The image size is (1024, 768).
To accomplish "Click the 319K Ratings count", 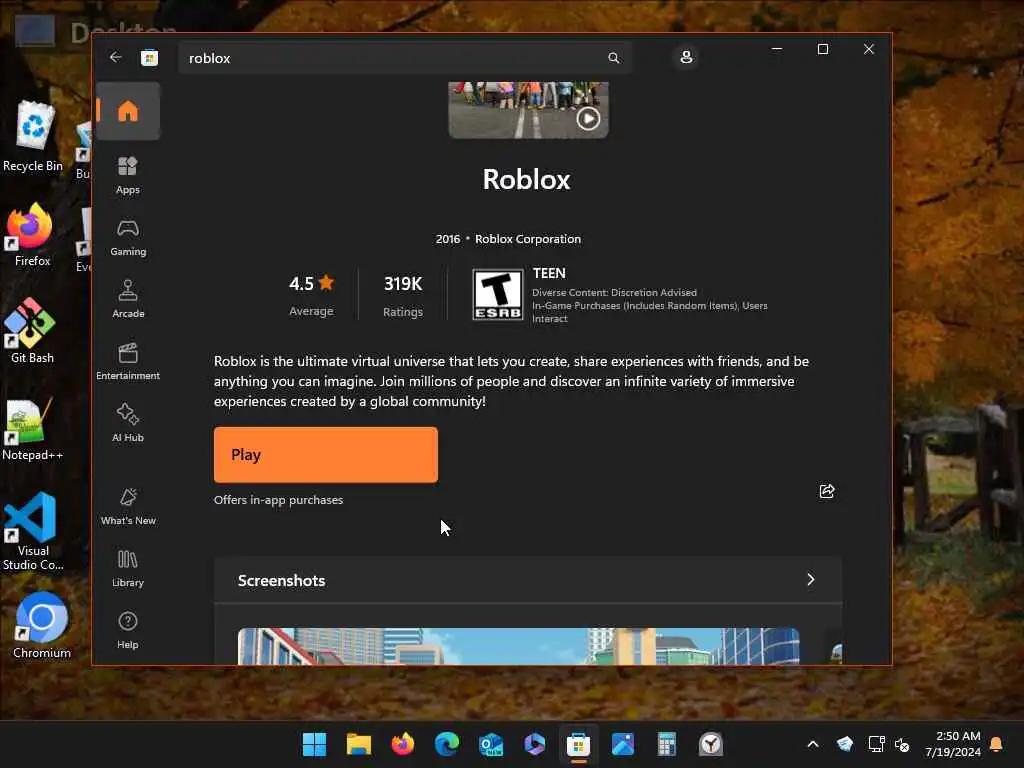I will 403,295.
